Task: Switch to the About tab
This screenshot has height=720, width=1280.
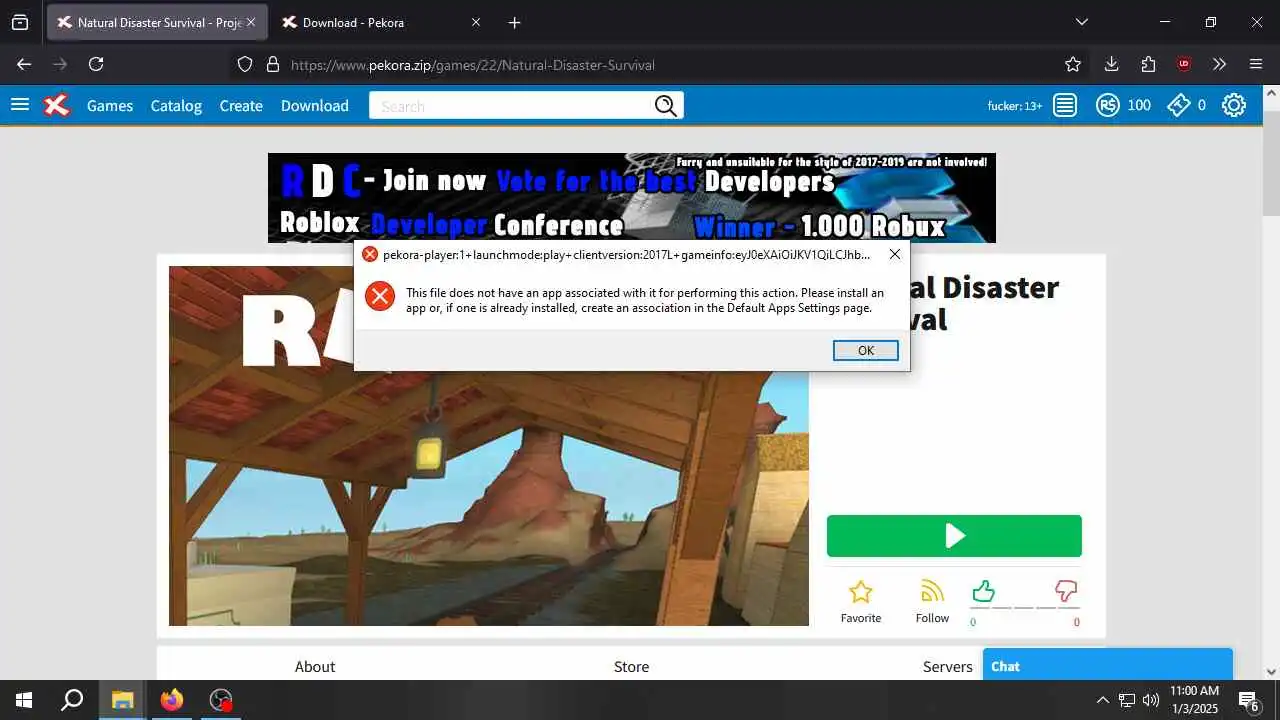Action: (x=315, y=666)
